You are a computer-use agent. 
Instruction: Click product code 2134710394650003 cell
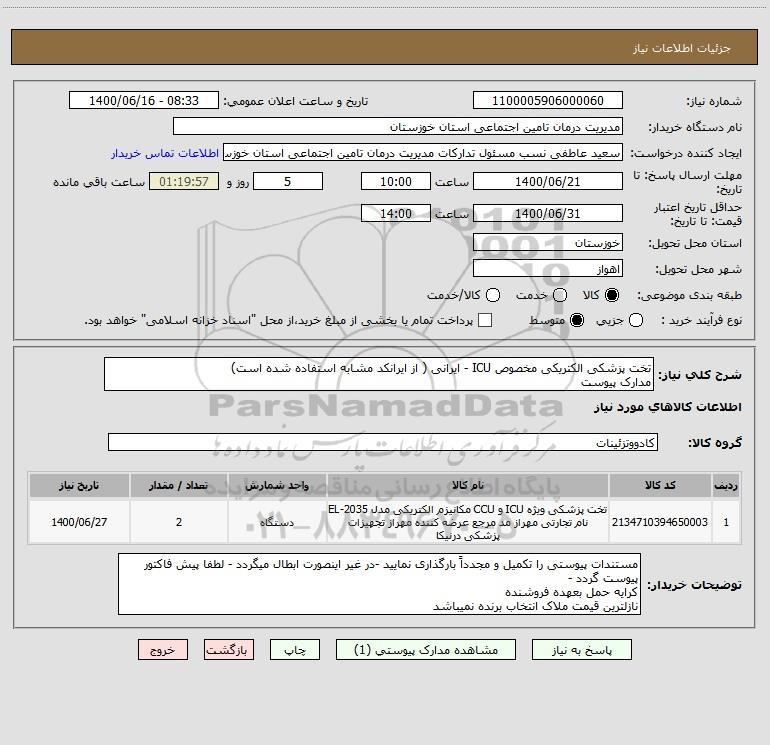tap(660, 522)
